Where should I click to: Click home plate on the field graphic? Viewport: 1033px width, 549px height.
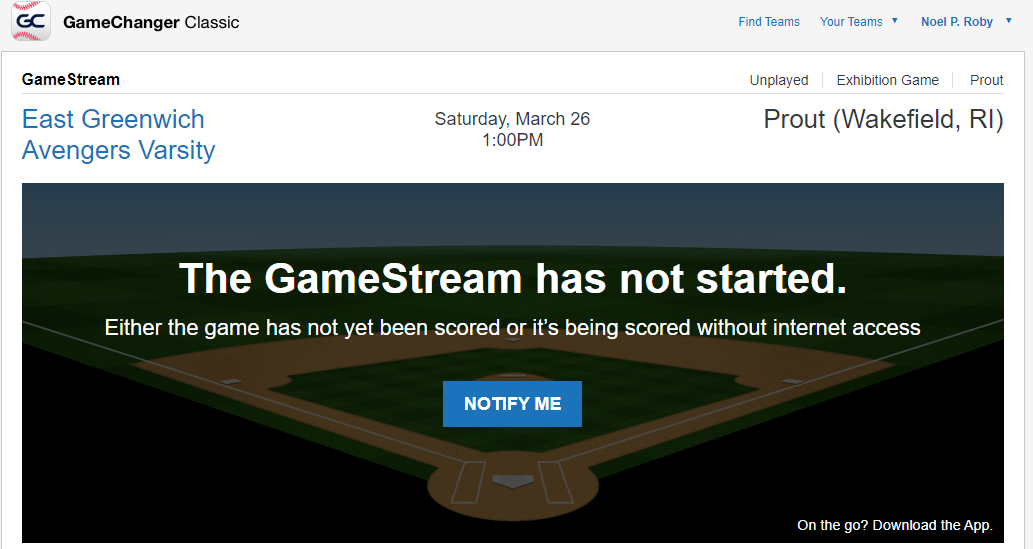point(513,482)
